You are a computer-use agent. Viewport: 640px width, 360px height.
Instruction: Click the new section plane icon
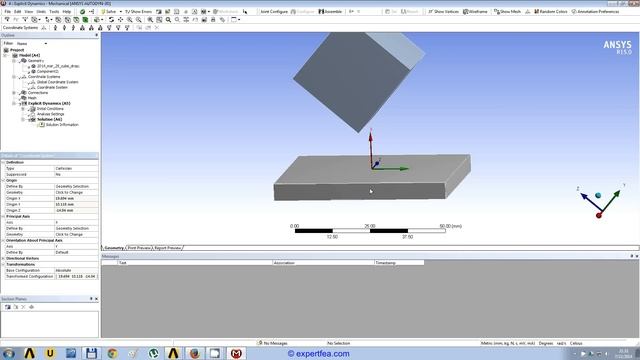tap(8, 307)
